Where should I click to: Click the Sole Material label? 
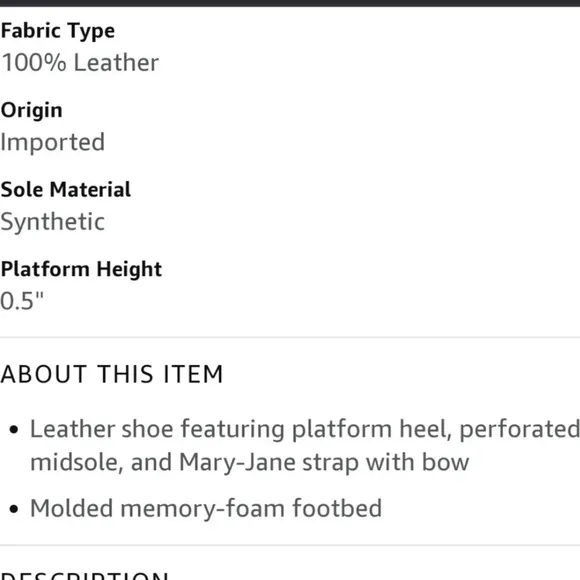pyautogui.click(x=66, y=189)
